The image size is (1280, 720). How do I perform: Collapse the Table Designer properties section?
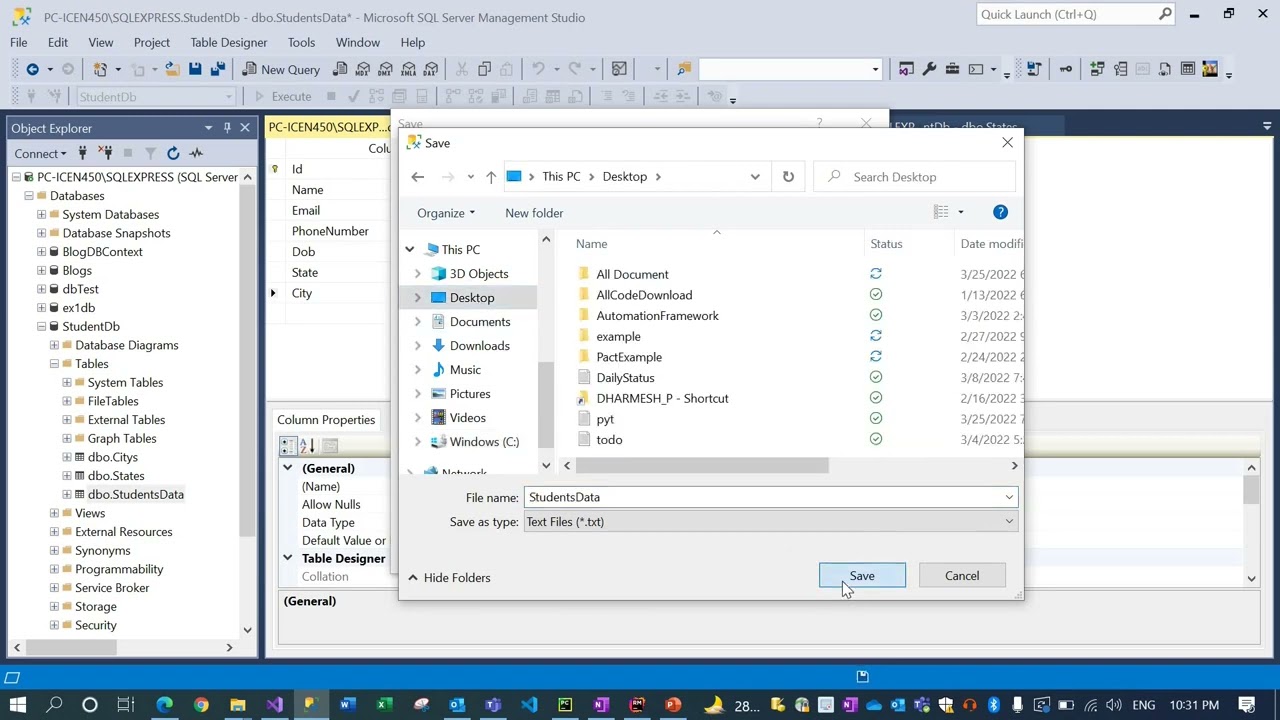pyautogui.click(x=287, y=558)
